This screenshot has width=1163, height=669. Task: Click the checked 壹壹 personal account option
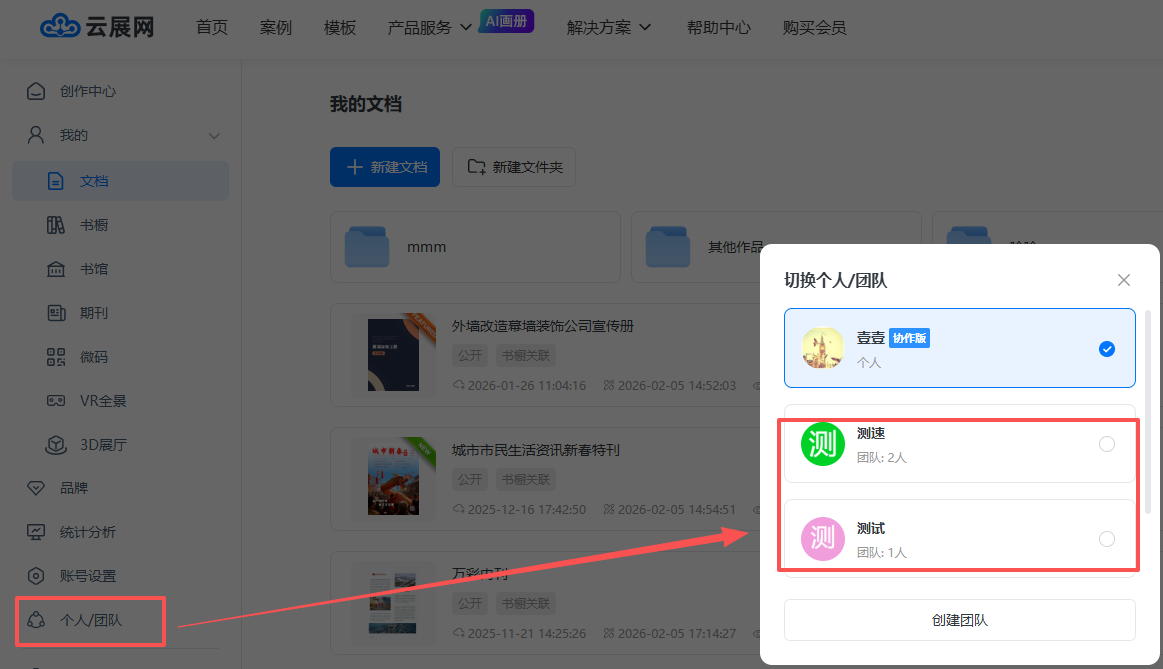[959, 348]
